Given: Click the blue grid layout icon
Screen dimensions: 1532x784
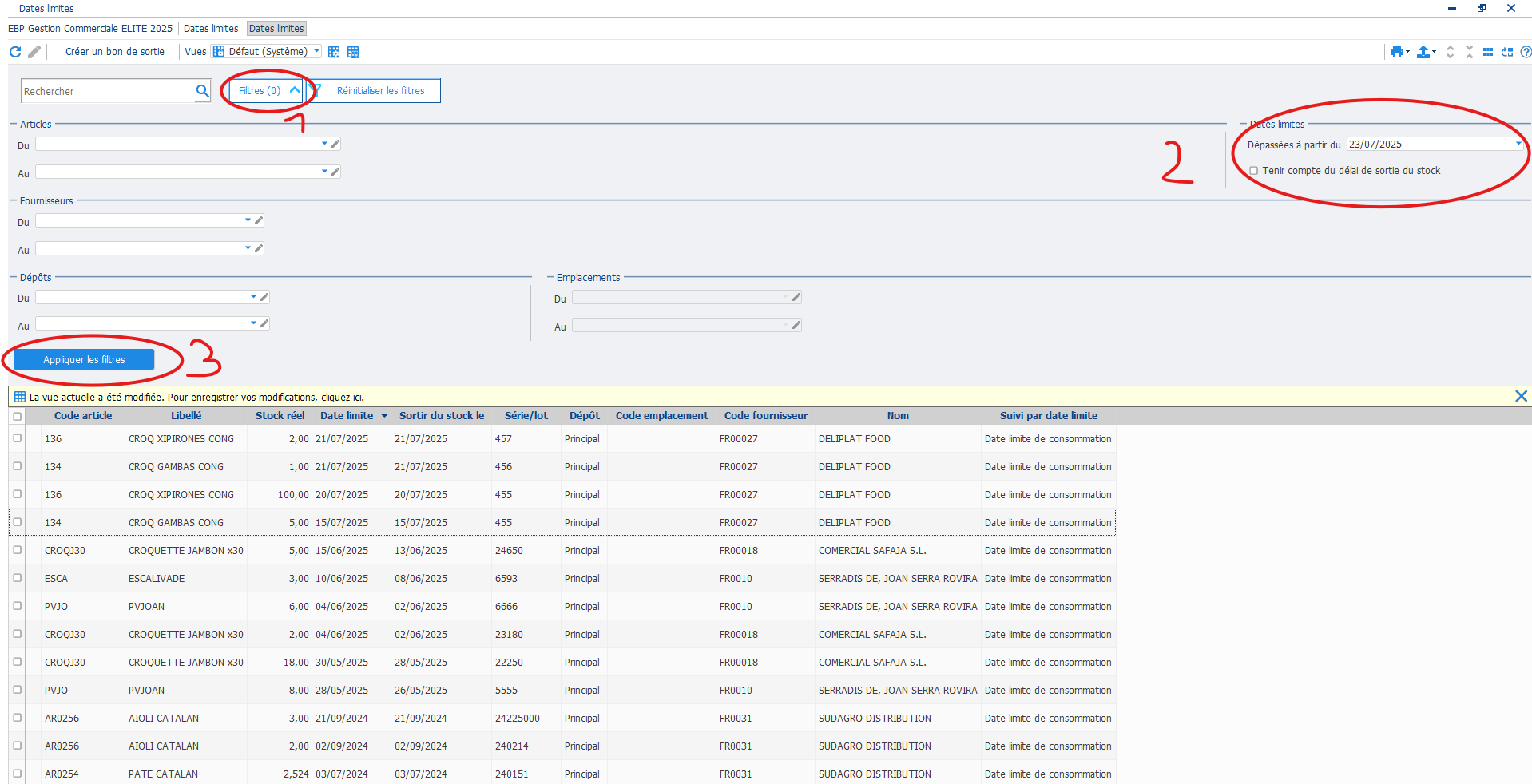Looking at the screenshot, I should pyautogui.click(x=1488, y=52).
